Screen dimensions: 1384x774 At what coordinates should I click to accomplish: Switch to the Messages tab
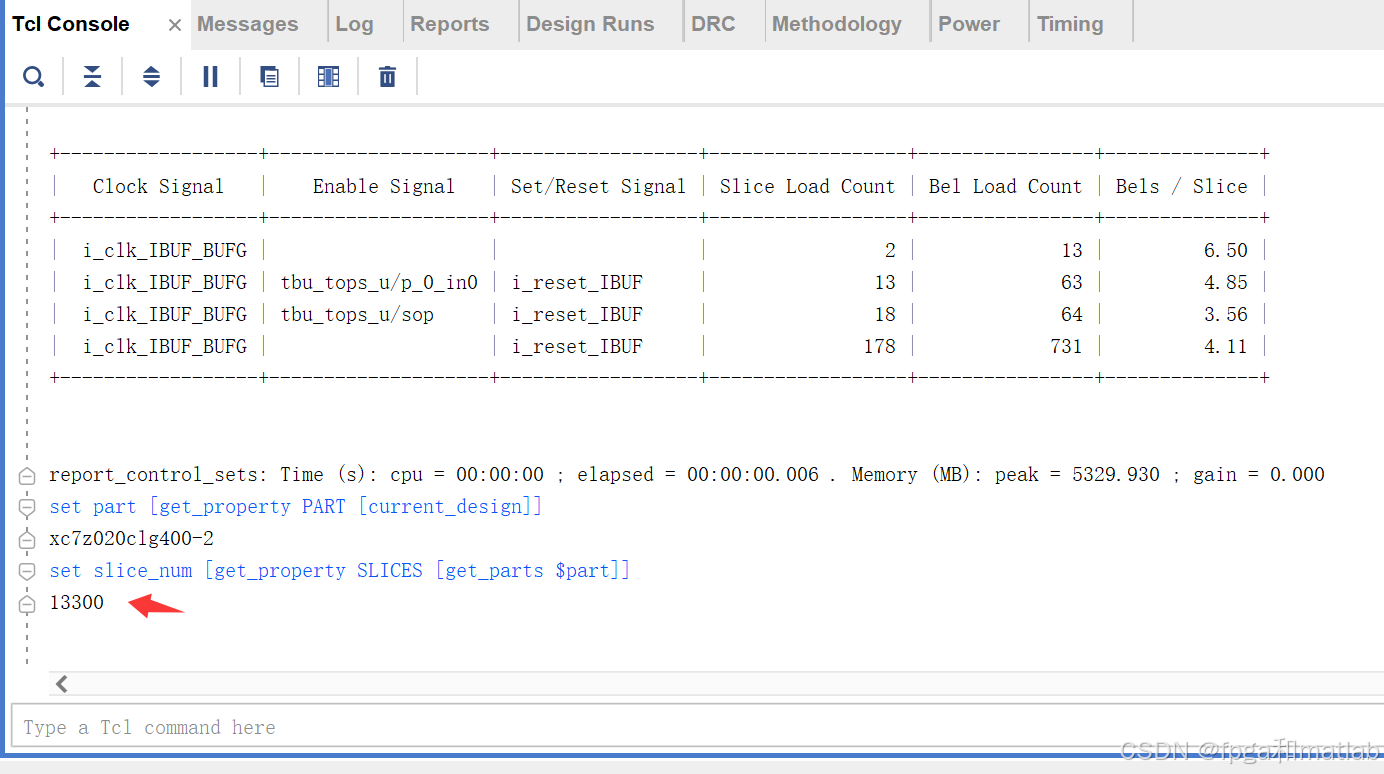click(246, 22)
